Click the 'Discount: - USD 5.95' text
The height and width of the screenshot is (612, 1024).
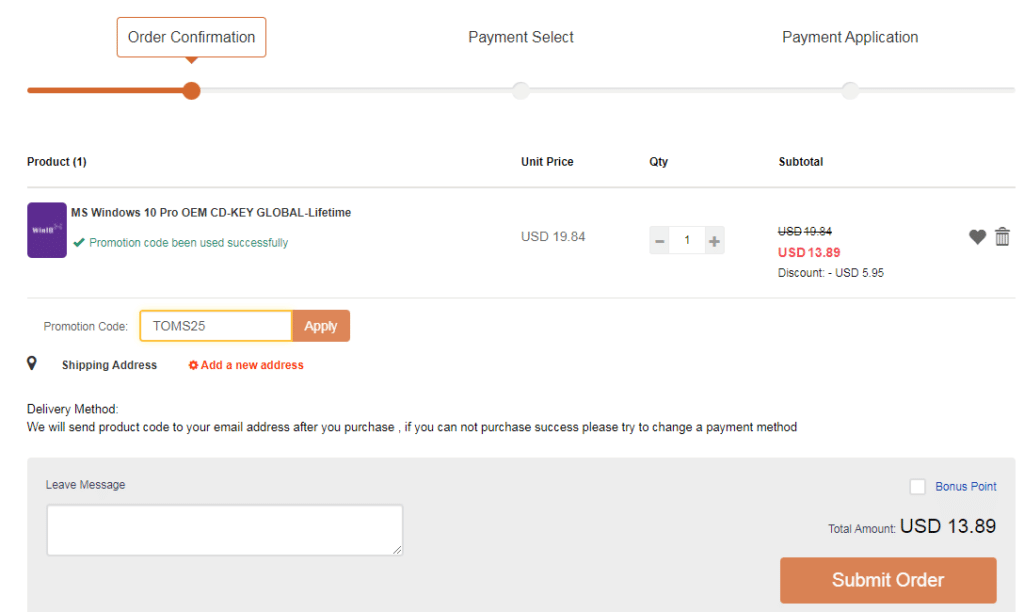[x=831, y=273]
